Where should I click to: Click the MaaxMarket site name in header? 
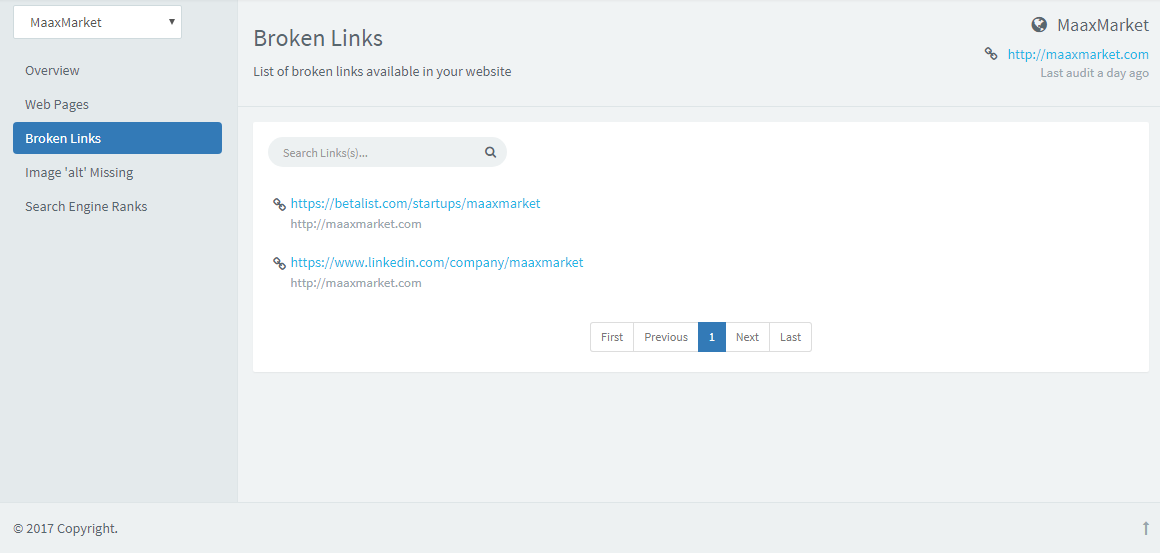[1102, 25]
